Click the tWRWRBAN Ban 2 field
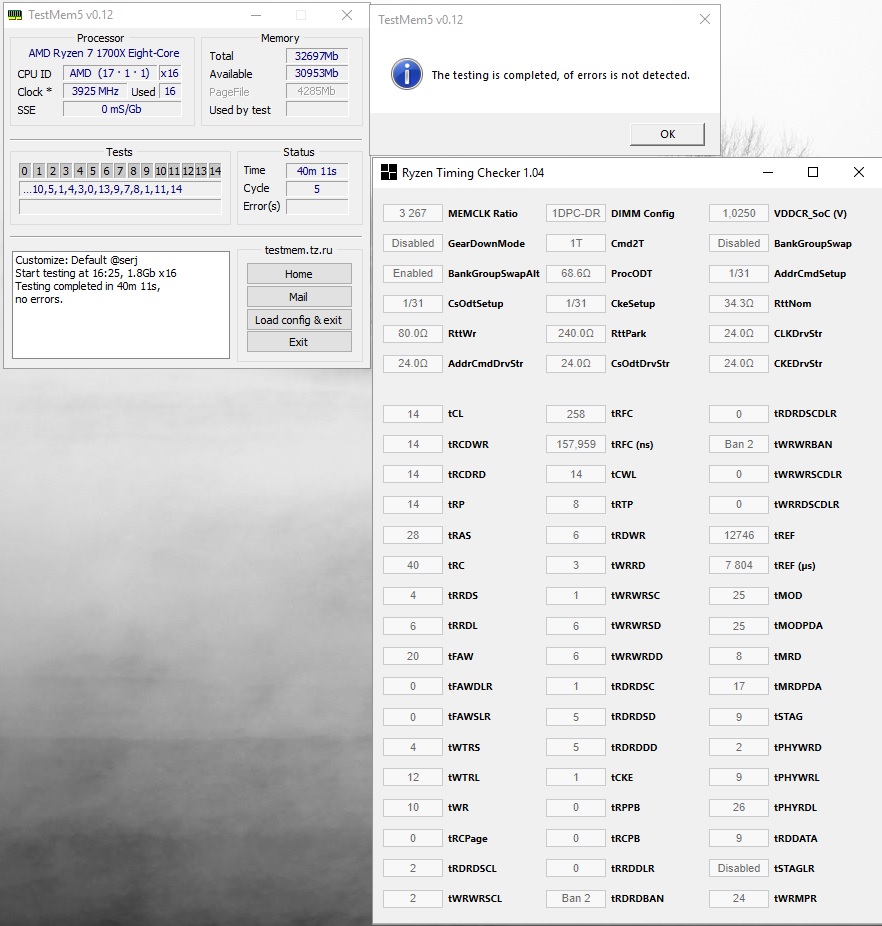 [738, 444]
